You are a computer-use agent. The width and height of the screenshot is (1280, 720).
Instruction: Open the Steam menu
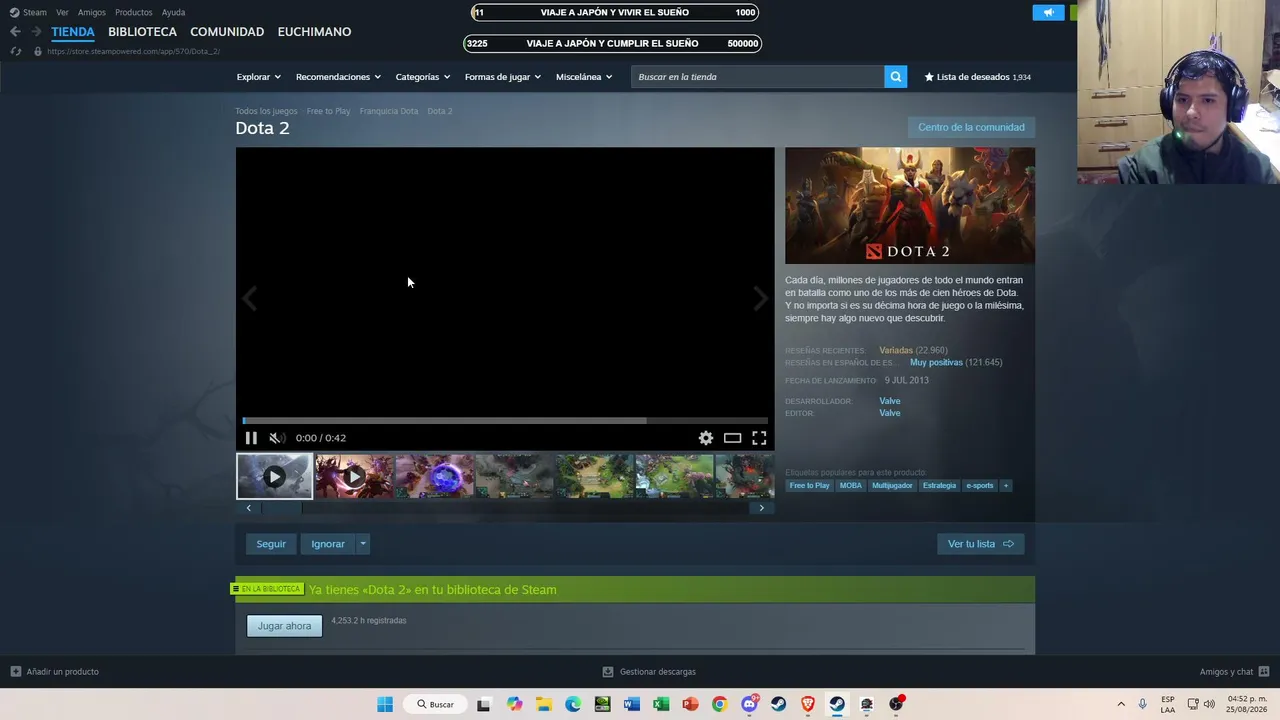(x=35, y=13)
